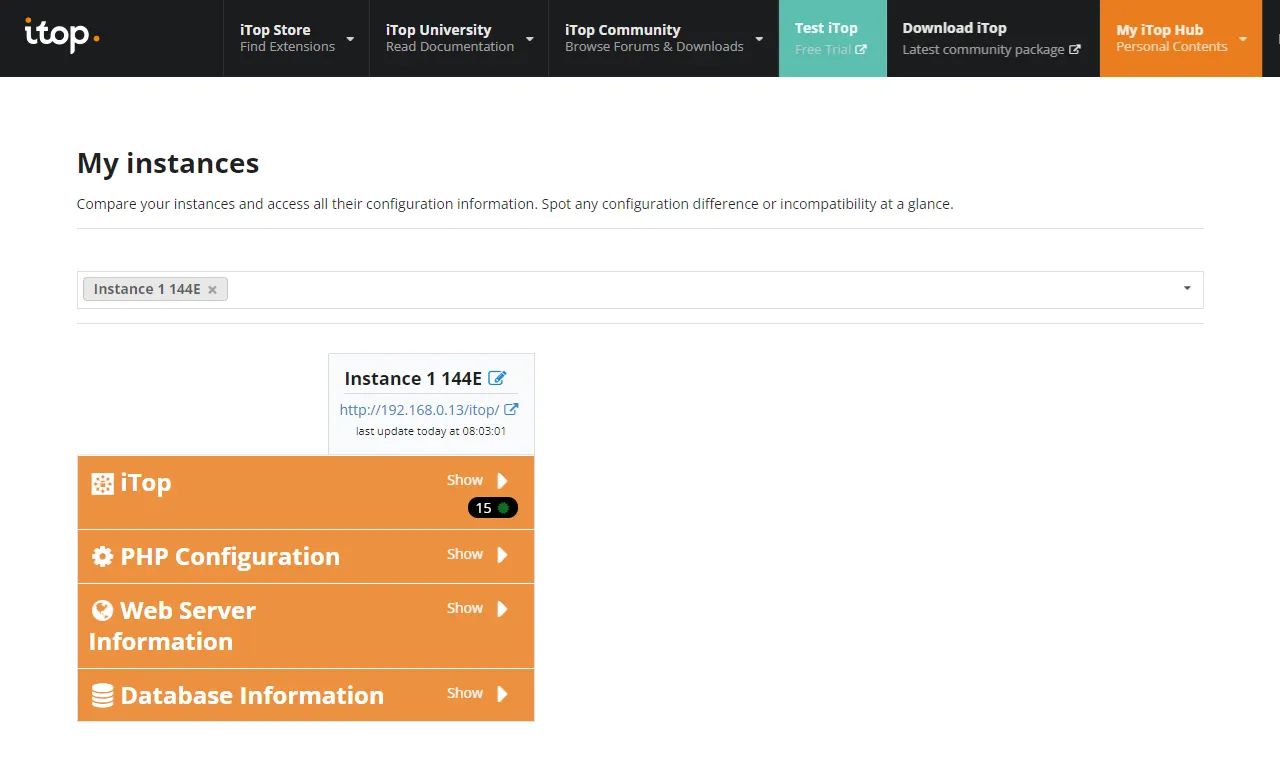
Task: Click external link icon beside instance URL
Action: pos(511,409)
